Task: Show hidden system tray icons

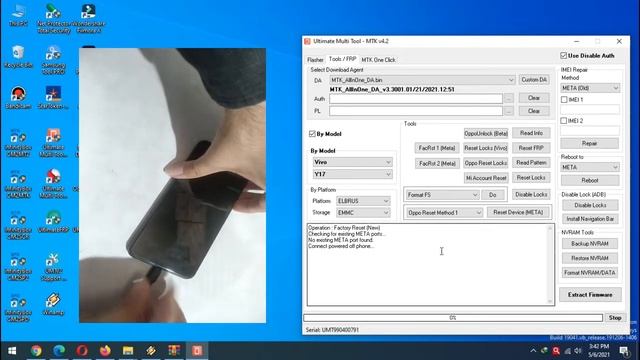Action: coord(533,351)
